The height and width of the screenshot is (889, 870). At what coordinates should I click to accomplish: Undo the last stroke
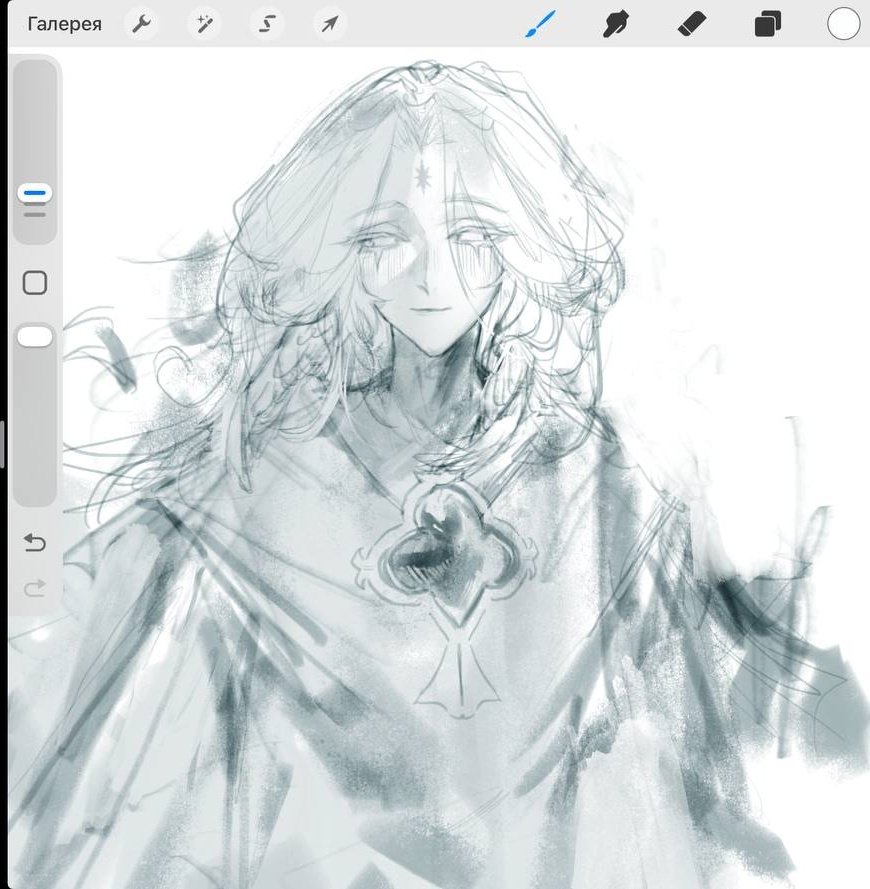point(35,543)
